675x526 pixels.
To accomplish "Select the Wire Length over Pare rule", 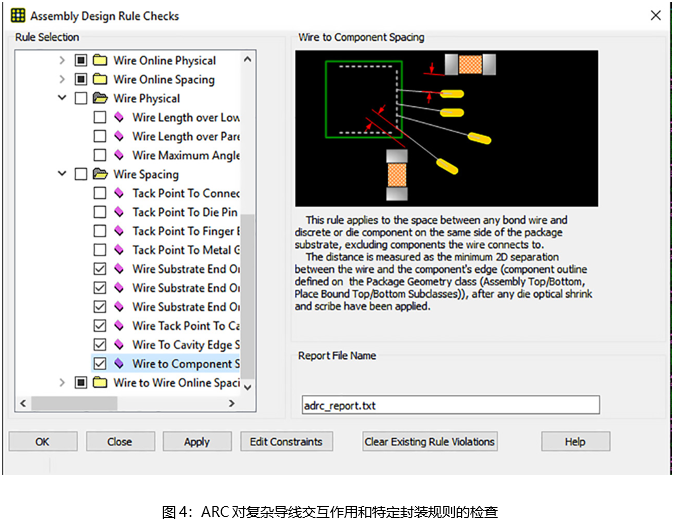I will (186, 136).
